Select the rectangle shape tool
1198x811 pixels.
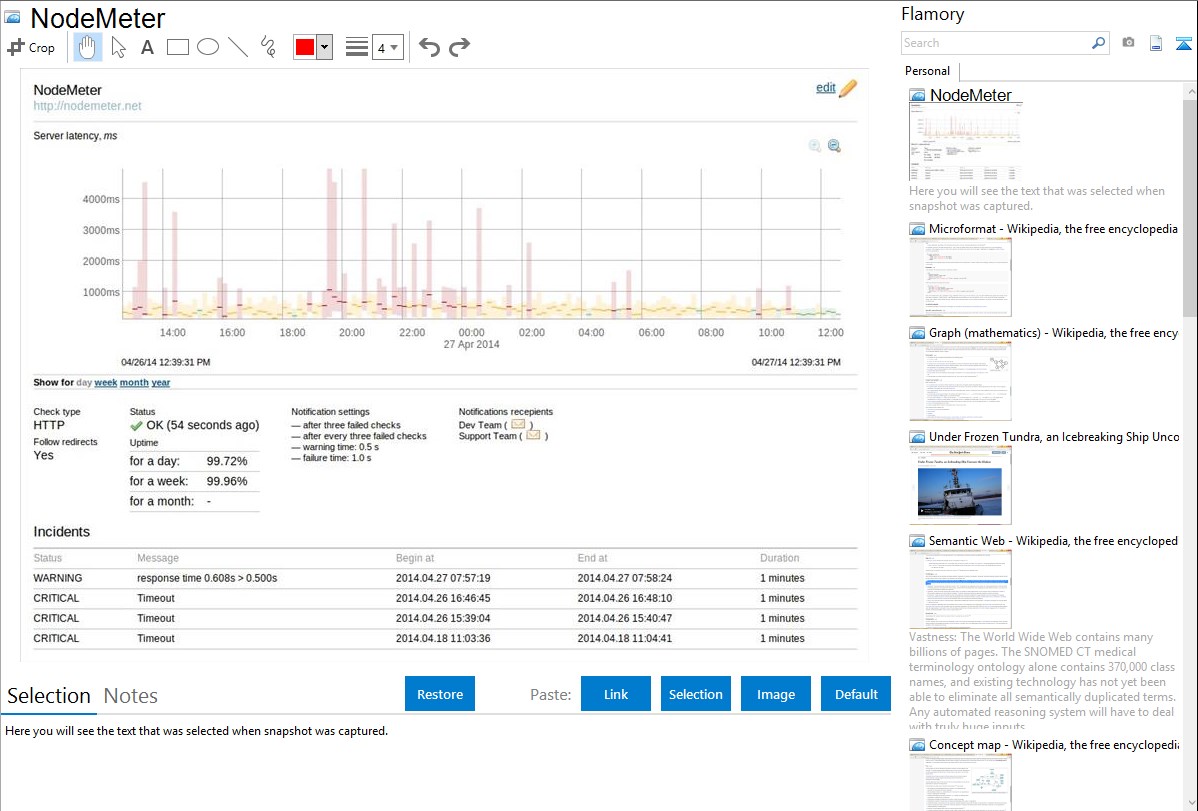pos(178,47)
